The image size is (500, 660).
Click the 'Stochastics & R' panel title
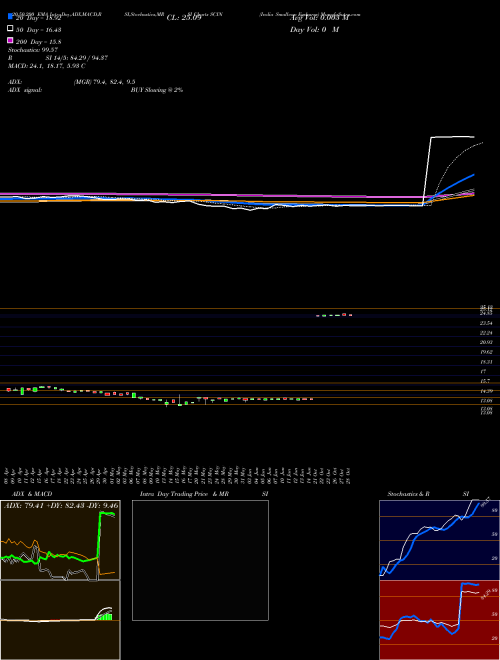tap(409, 494)
